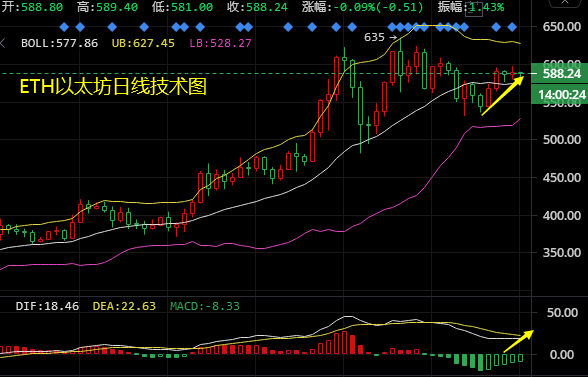Click the 650.00 price axis label
588x377 pixels.
562,27
